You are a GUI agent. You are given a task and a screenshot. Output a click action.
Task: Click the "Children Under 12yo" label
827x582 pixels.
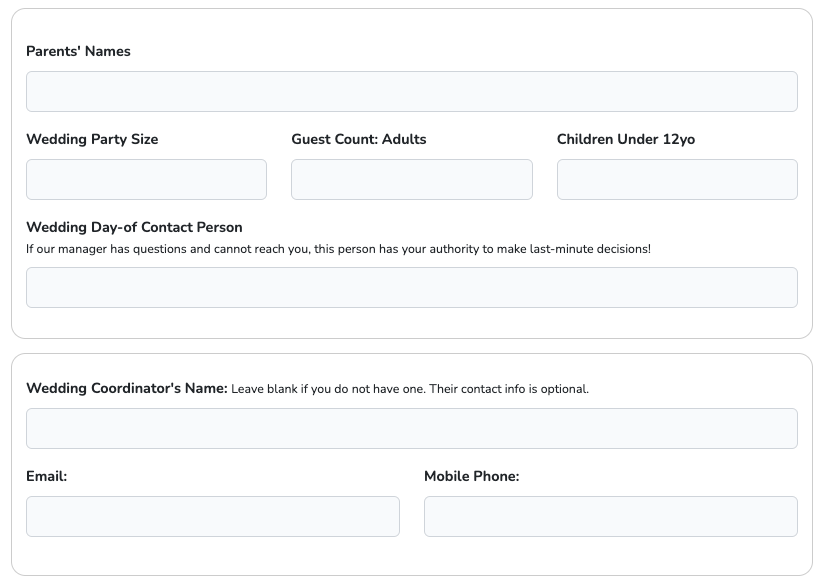[626, 139]
